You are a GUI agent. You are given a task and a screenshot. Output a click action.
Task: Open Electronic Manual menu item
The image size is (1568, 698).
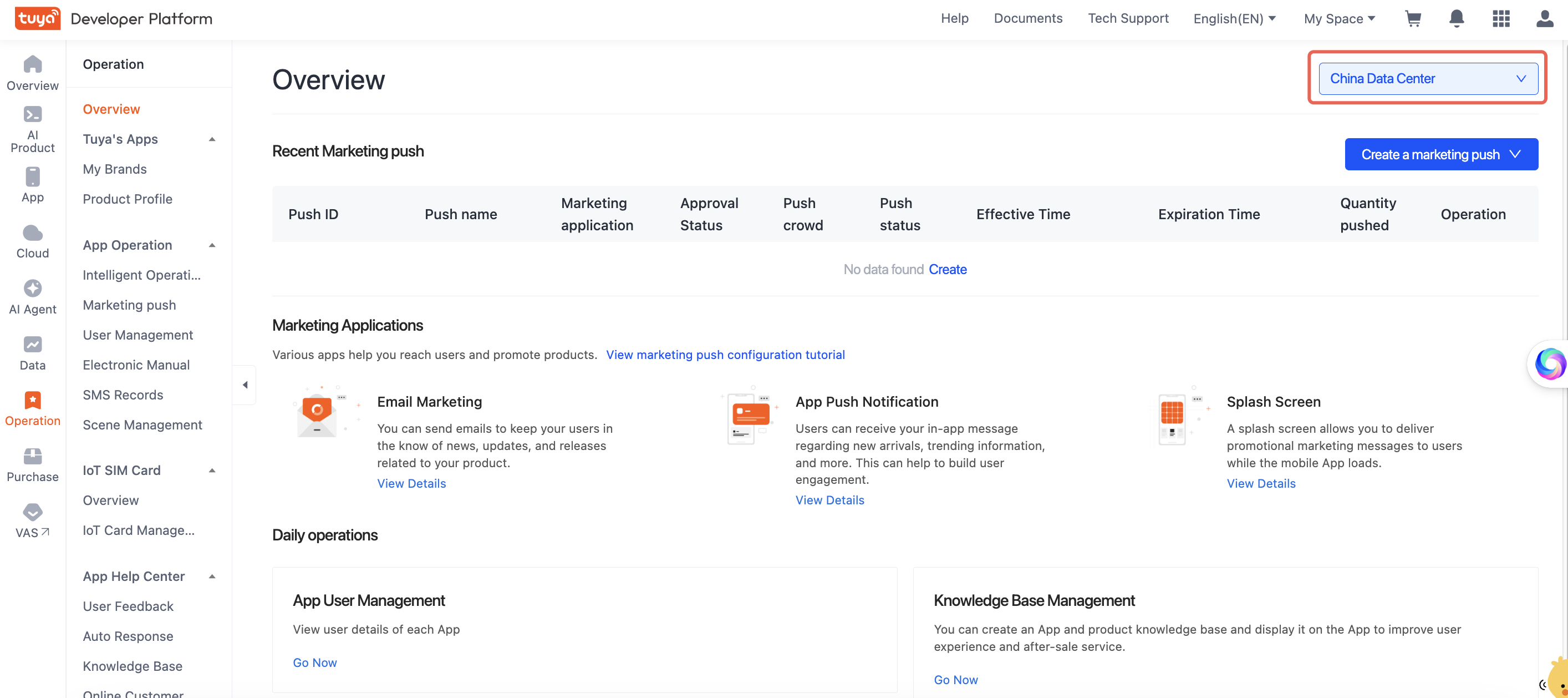coord(136,364)
